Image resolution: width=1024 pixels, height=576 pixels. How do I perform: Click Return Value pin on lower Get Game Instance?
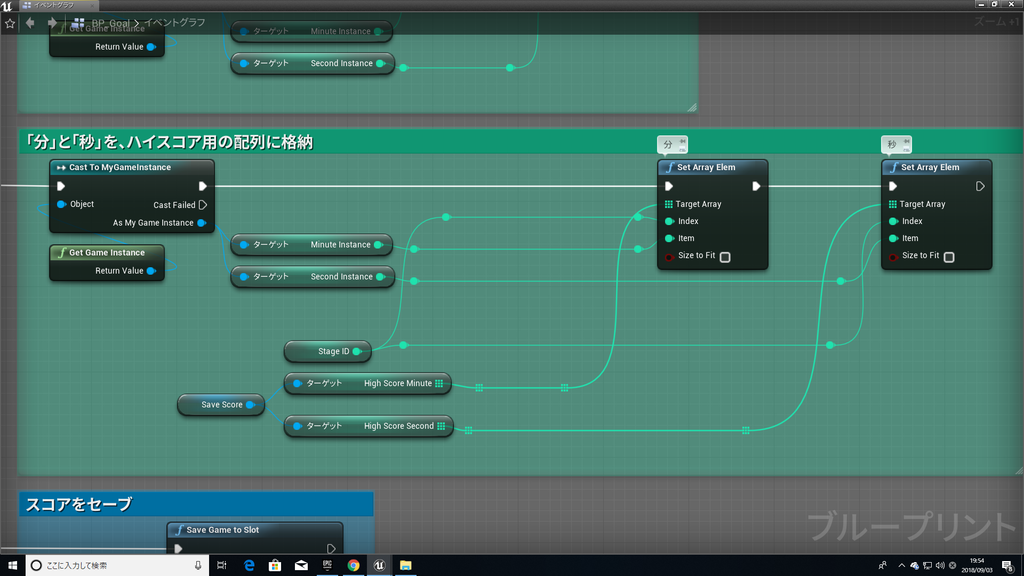(x=152, y=270)
